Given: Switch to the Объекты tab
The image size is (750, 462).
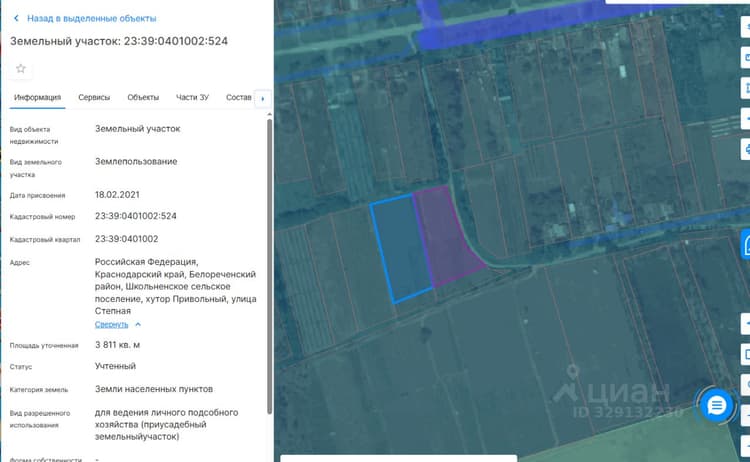Looking at the screenshot, I should point(143,97).
